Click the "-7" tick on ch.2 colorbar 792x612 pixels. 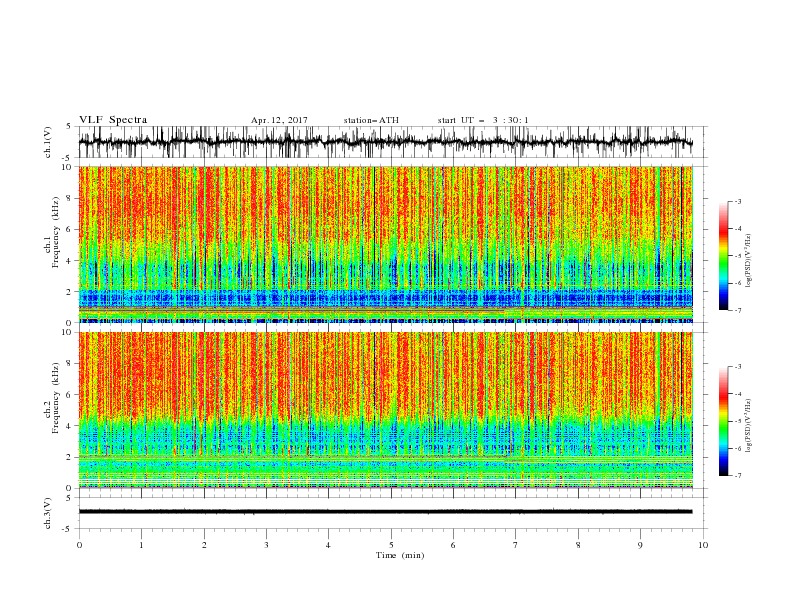tap(738, 475)
